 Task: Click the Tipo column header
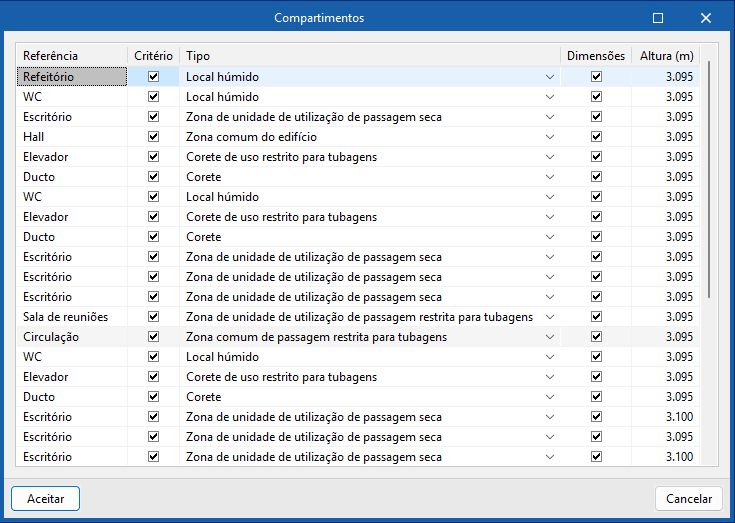point(370,56)
